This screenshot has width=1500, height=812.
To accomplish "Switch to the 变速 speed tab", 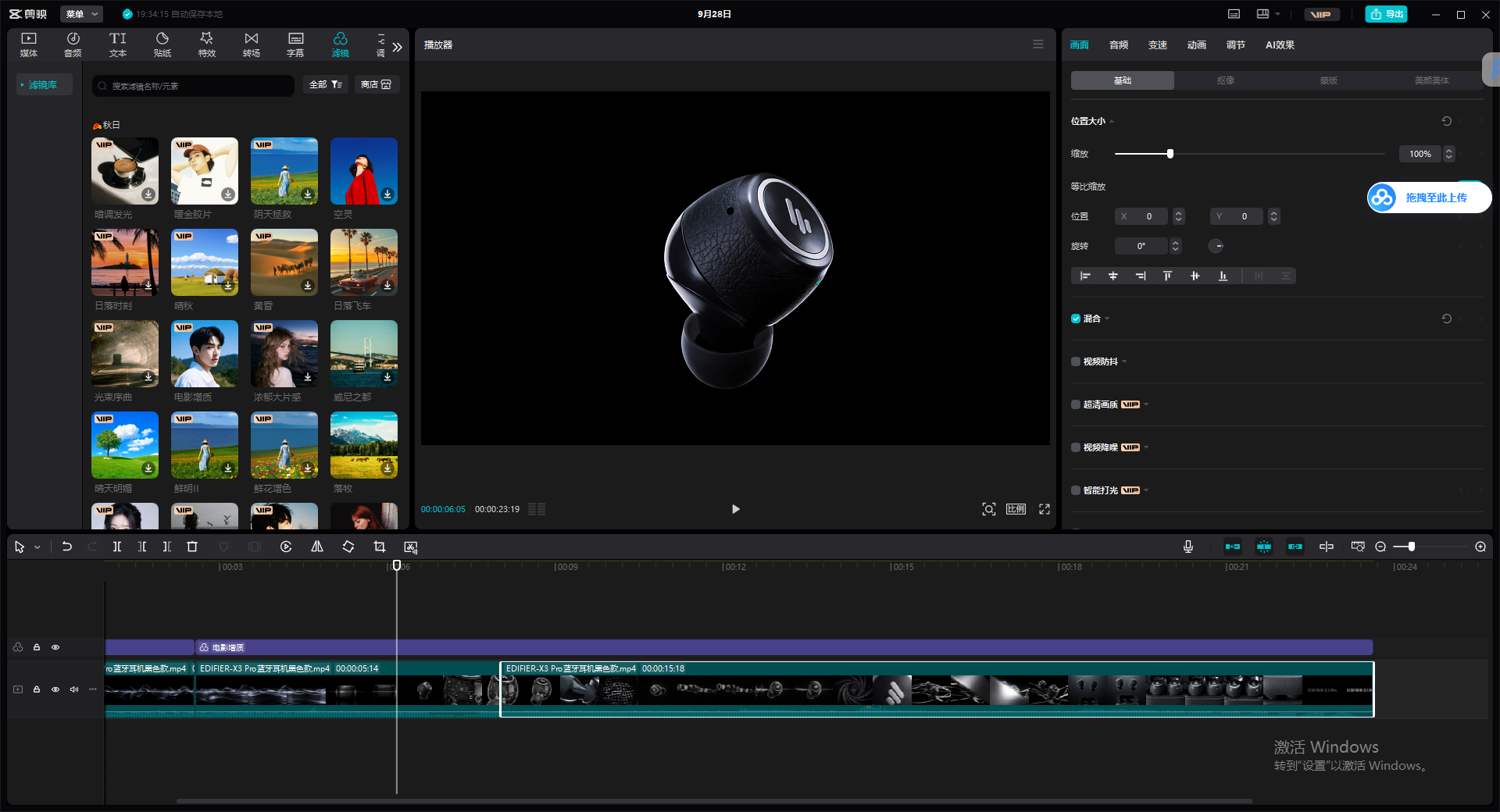I will click(1158, 45).
